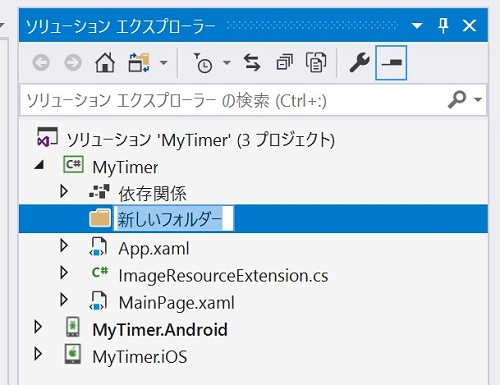Click the Sync with Active Document icon

pos(252,63)
